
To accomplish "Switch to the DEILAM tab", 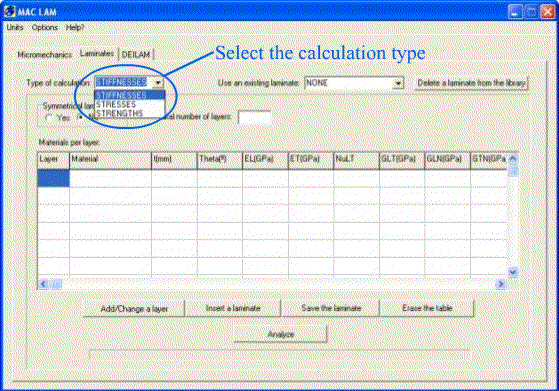I will (x=136, y=55).
